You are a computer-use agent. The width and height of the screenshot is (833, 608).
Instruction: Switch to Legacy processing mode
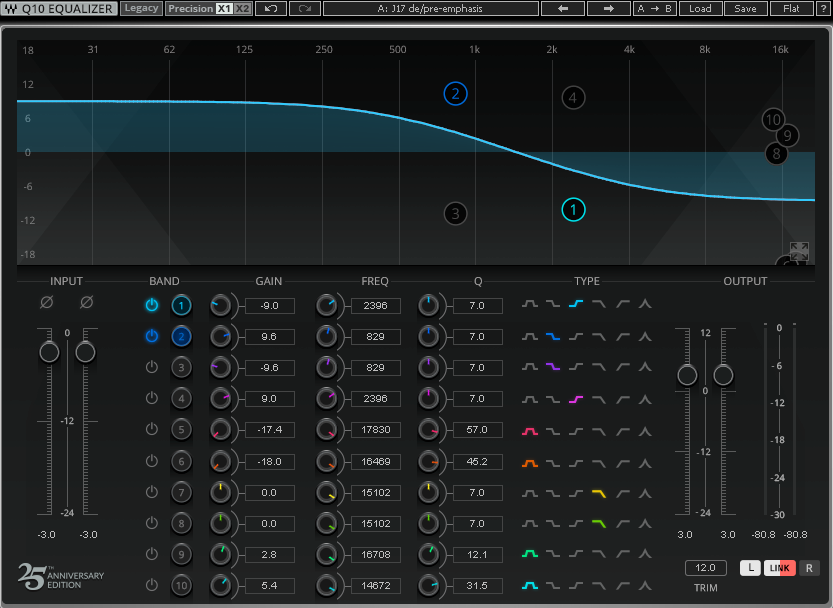click(141, 9)
